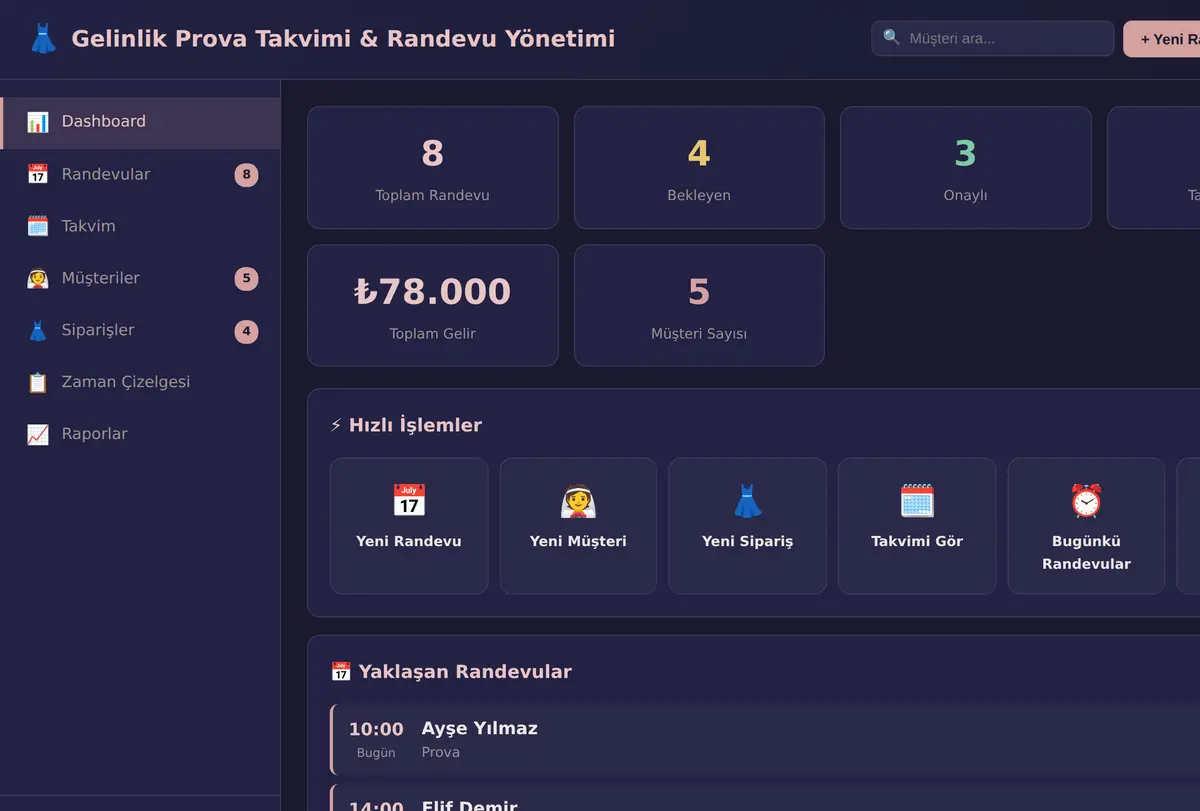Click the Onaylı stat card showing 3
The width and height of the screenshot is (1200, 811).
point(966,168)
